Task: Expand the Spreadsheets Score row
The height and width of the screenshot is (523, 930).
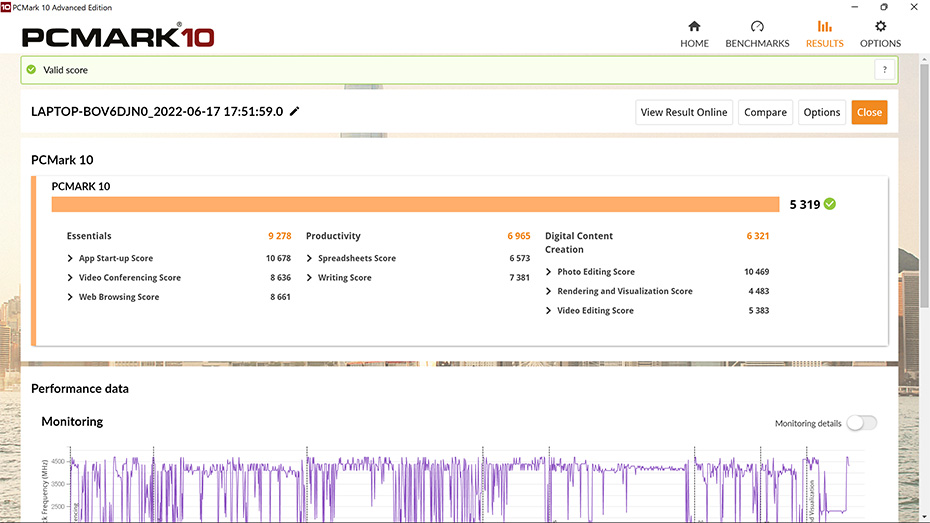Action: (309, 259)
